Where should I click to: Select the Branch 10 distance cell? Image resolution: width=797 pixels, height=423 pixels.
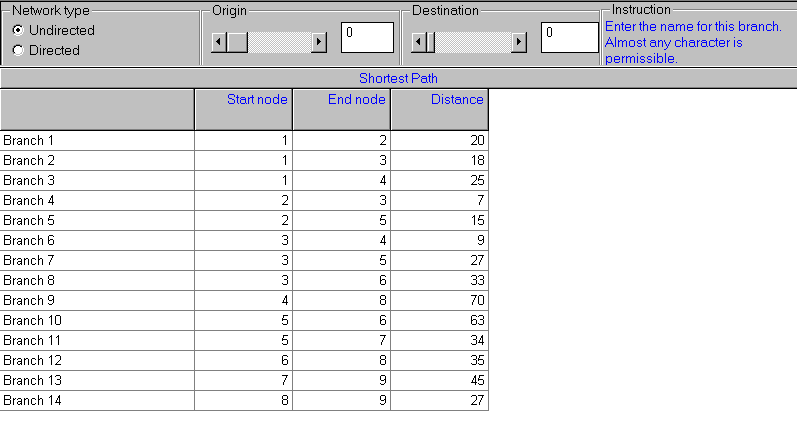point(439,321)
